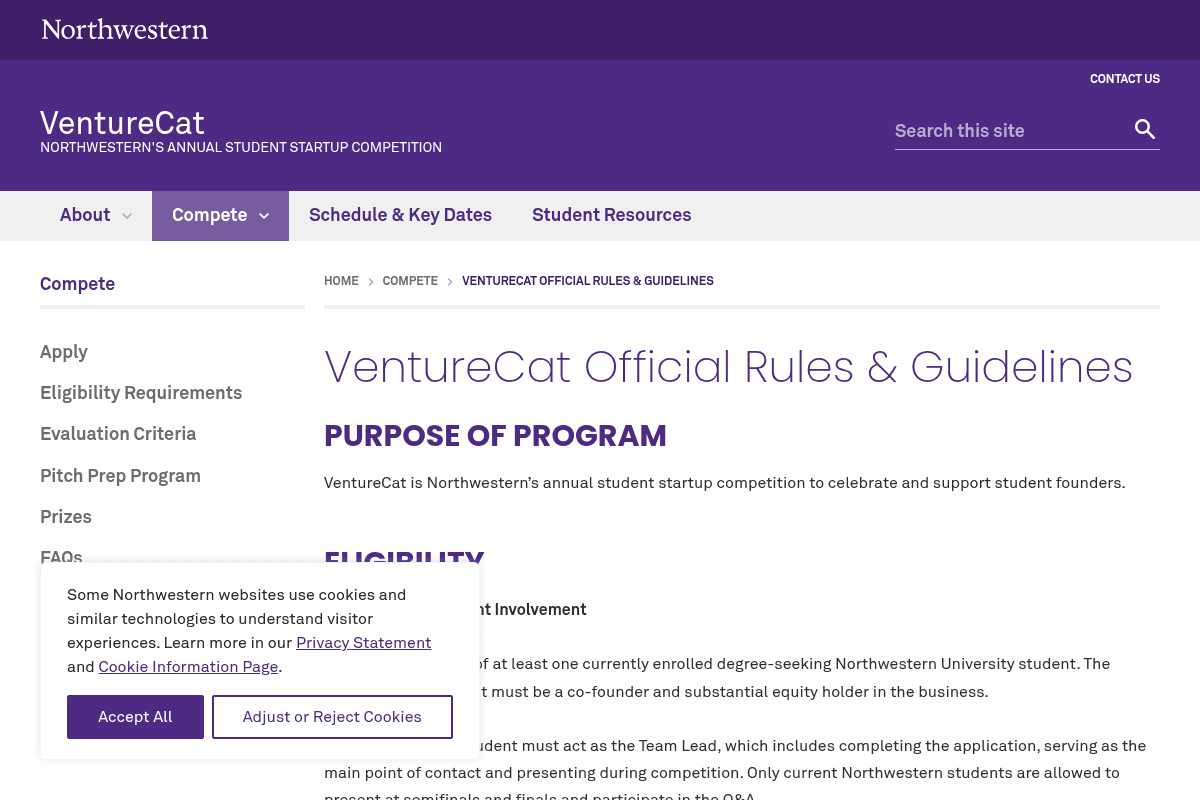Go to Compete breadcrumb link
The height and width of the screenshot is (800, 1200).
tap(410, 281)
